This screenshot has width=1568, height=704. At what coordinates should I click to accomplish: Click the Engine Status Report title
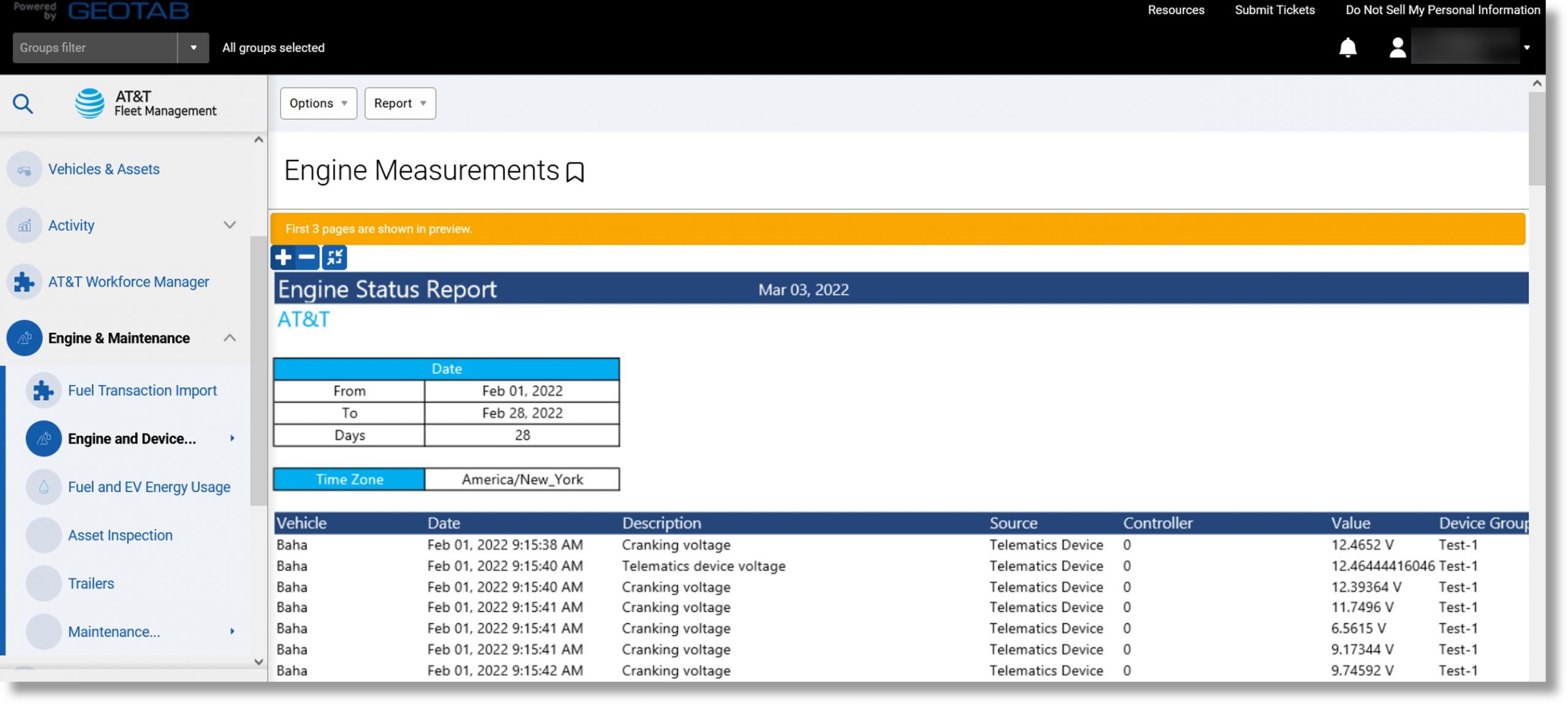pyautogui.click(x=387, y=289)
